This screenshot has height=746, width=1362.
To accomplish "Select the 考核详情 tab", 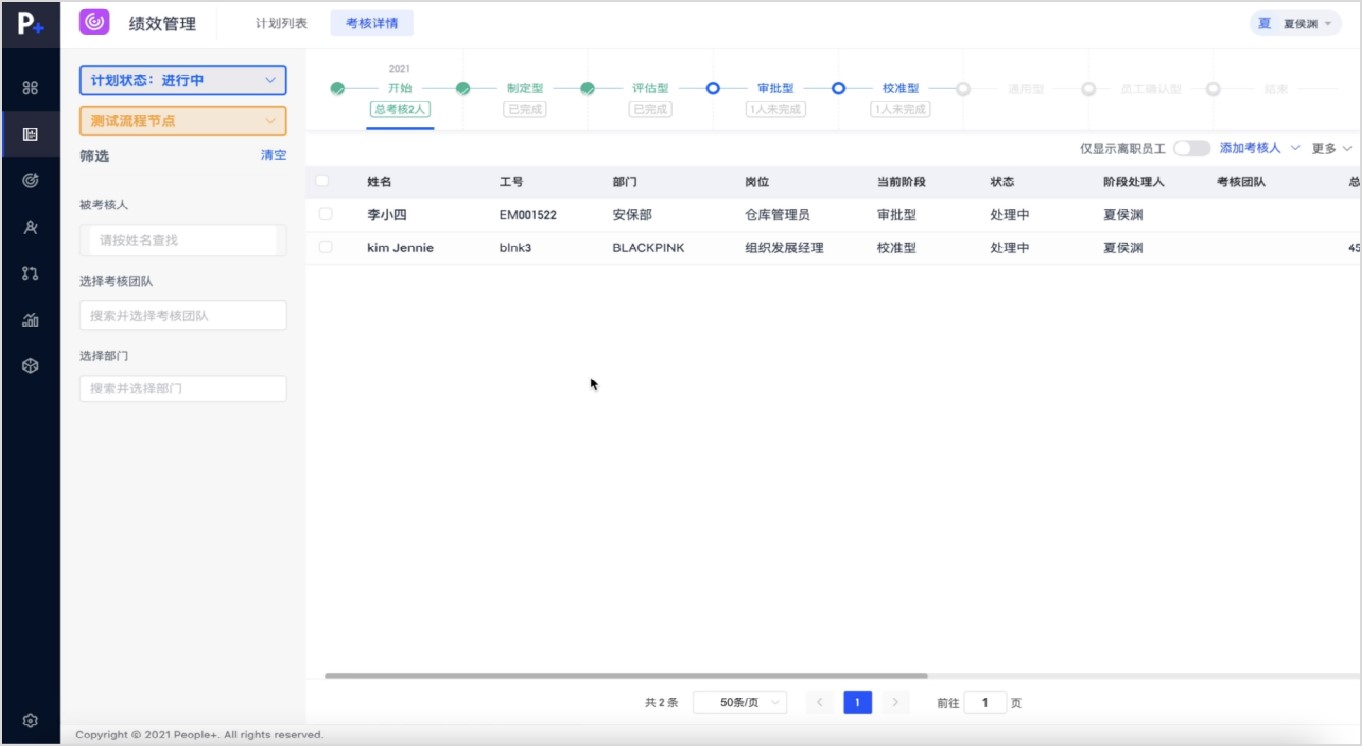I will click(x=372, y=23).
